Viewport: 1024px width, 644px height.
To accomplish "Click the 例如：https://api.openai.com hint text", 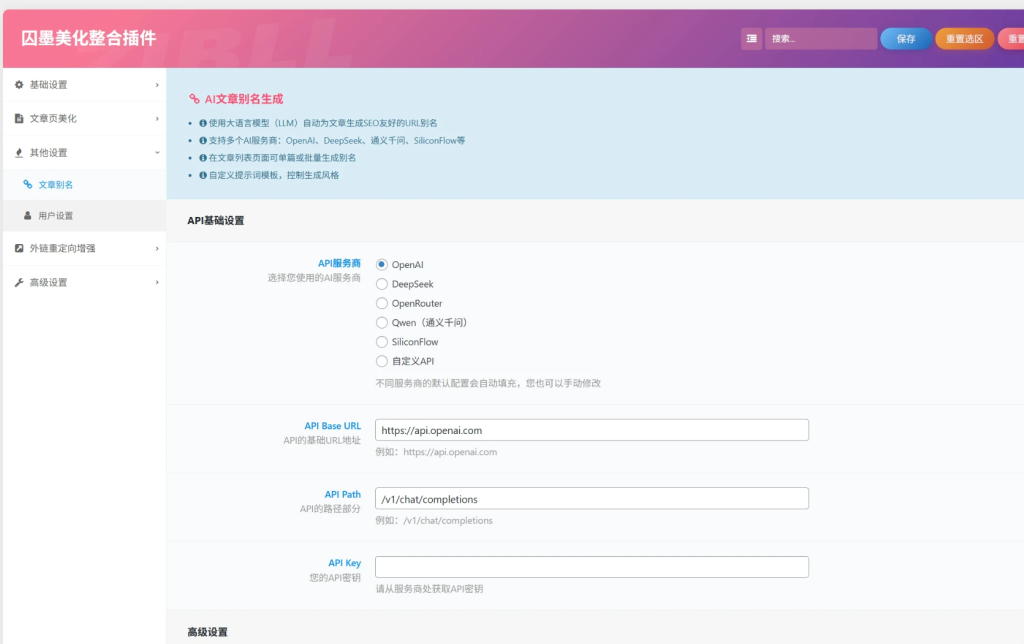I will (x=436, y=452).
